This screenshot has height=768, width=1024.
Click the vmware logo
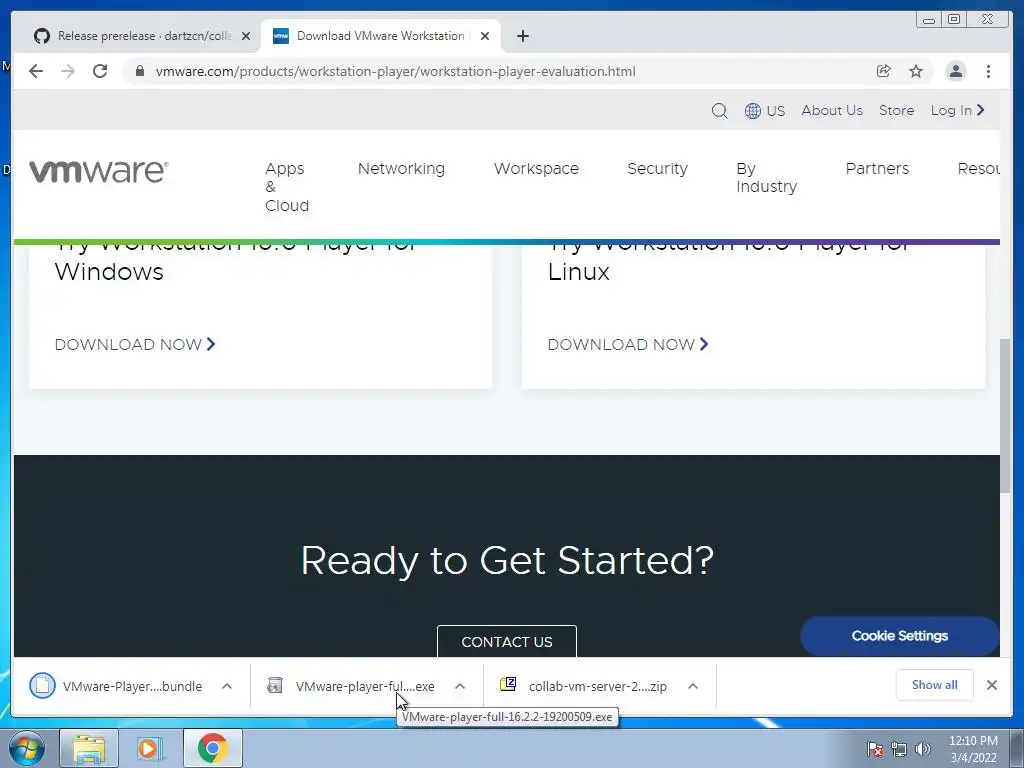pyautogui.click(x=99, y=171)
